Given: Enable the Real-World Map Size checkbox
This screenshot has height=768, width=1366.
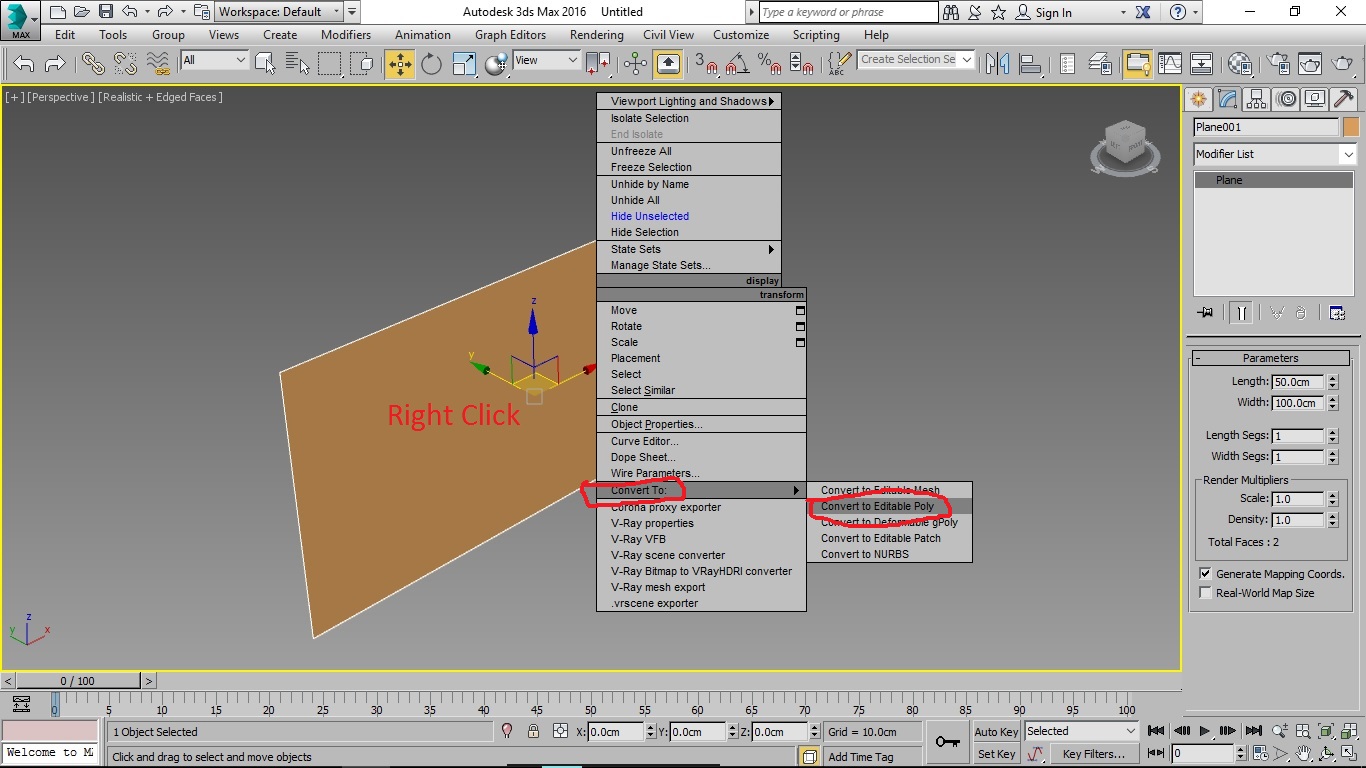Looking at the screenshot, I should tap(1205, 592).
